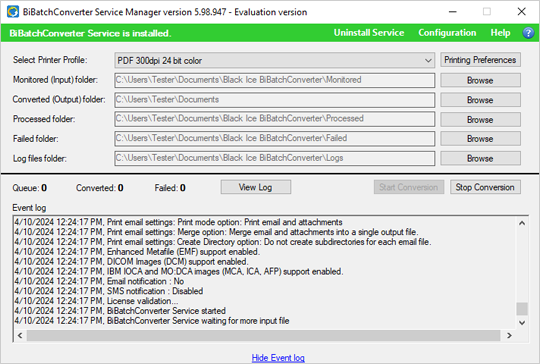Close the Service Manager window

pyautogui.click(x=521, y=12)
